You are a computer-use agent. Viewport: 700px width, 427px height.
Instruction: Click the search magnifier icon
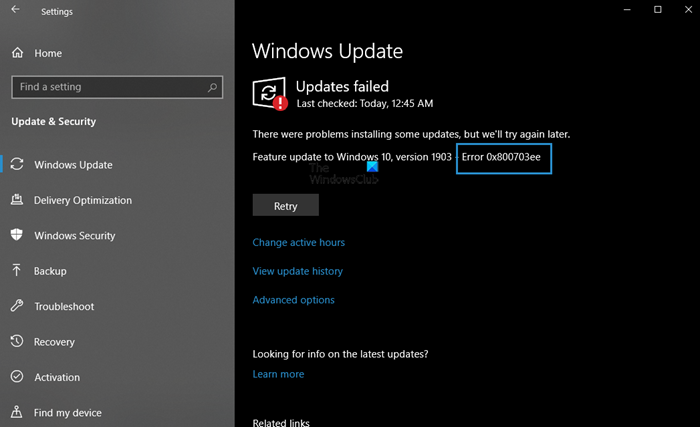(212, 87)
